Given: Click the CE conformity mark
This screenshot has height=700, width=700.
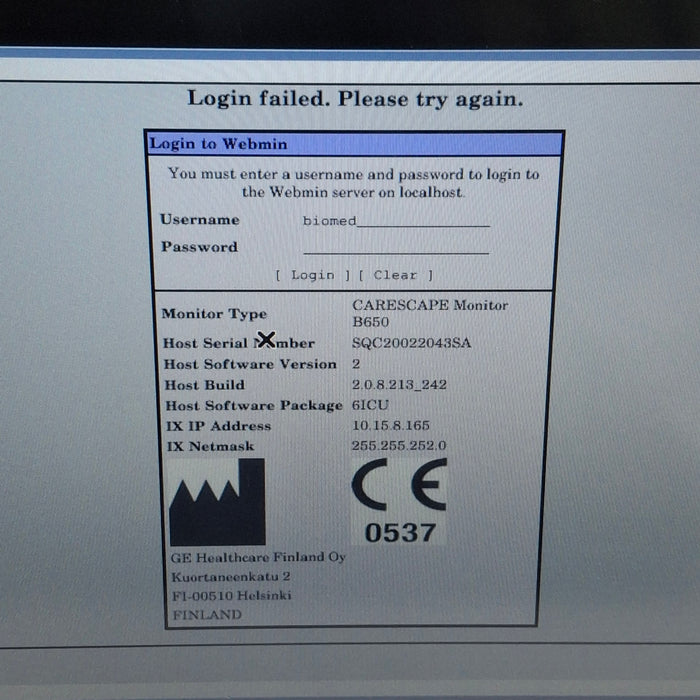Looking at the screenshot, I should 398,490.
